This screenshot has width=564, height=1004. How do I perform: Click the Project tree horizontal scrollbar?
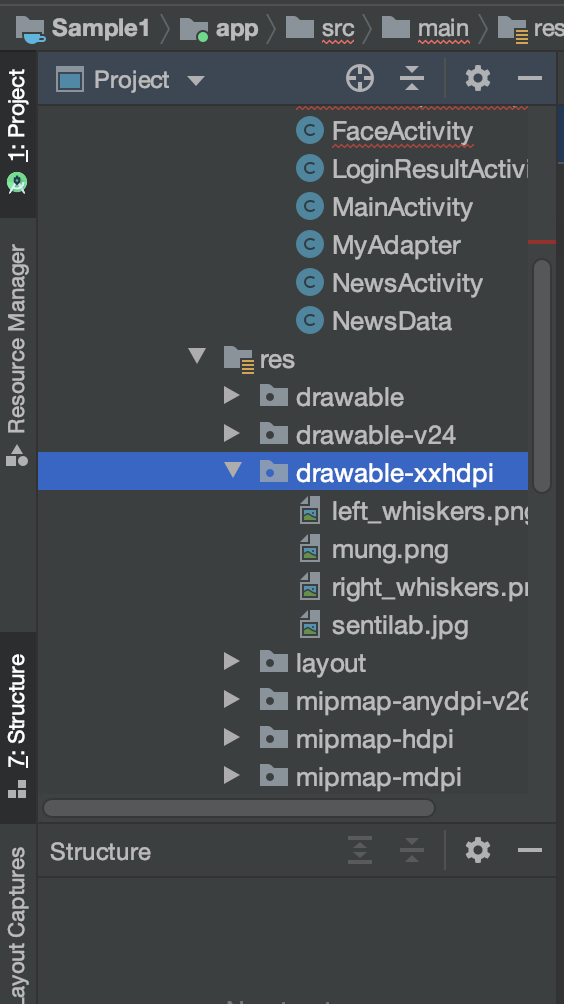tap(238, 808)
